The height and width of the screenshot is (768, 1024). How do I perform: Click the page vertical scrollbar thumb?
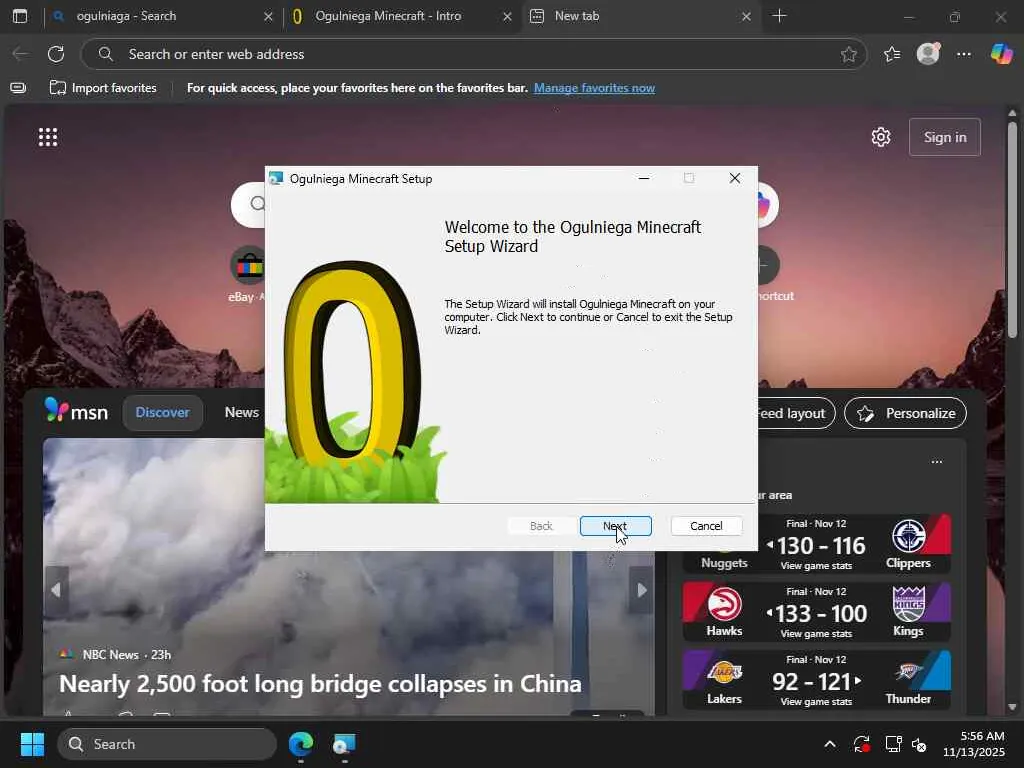coord(1012,229)
